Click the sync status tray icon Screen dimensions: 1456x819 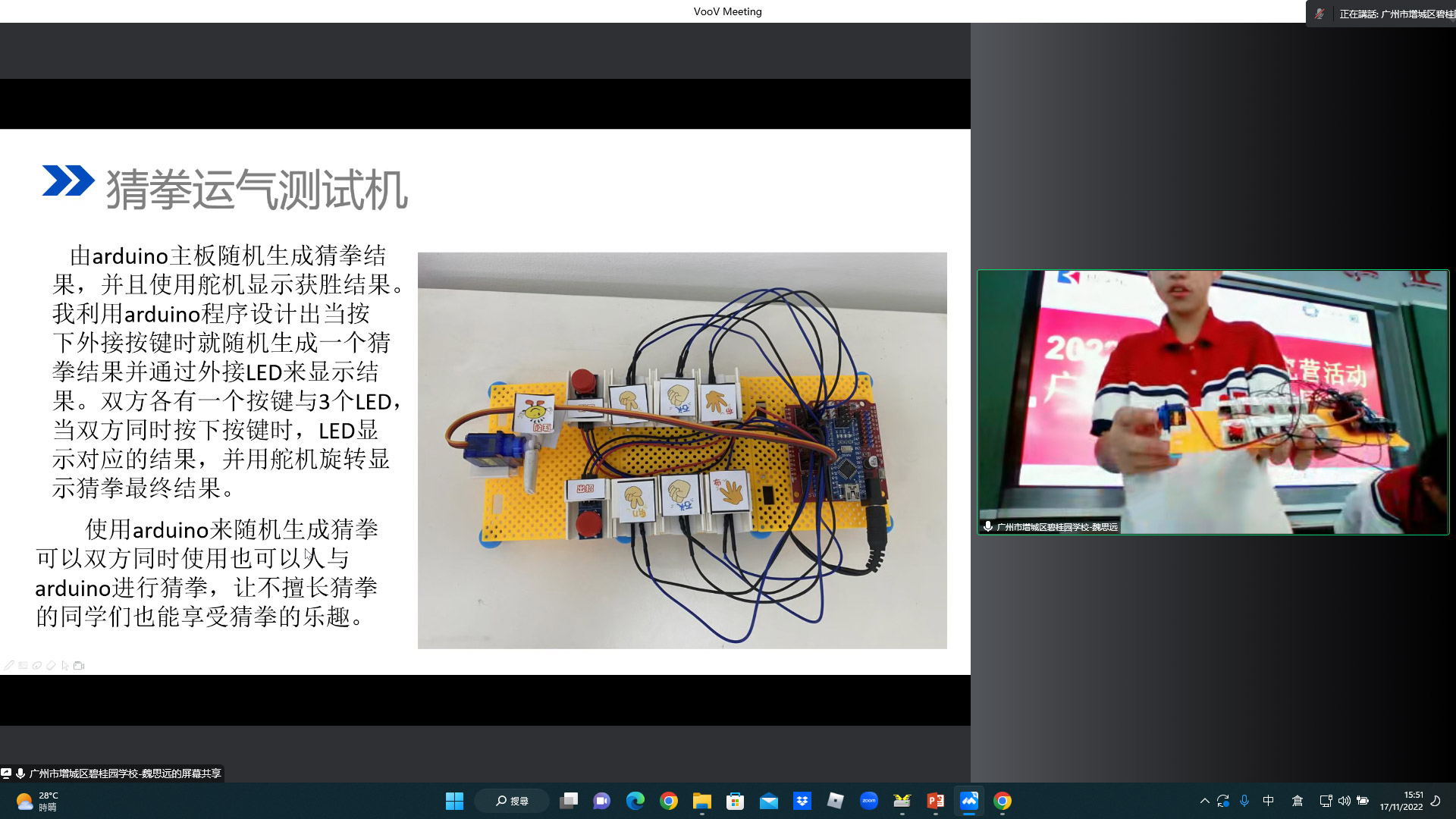click(x=1223, y=801)
